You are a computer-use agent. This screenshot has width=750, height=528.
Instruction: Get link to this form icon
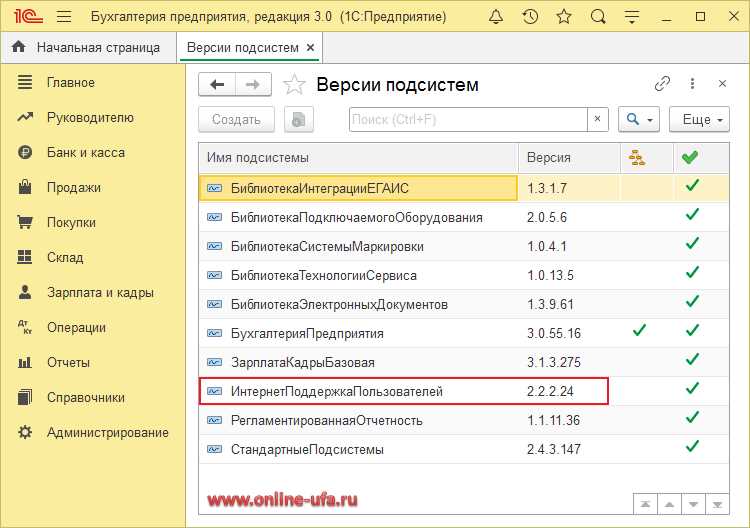click(662, 84)
